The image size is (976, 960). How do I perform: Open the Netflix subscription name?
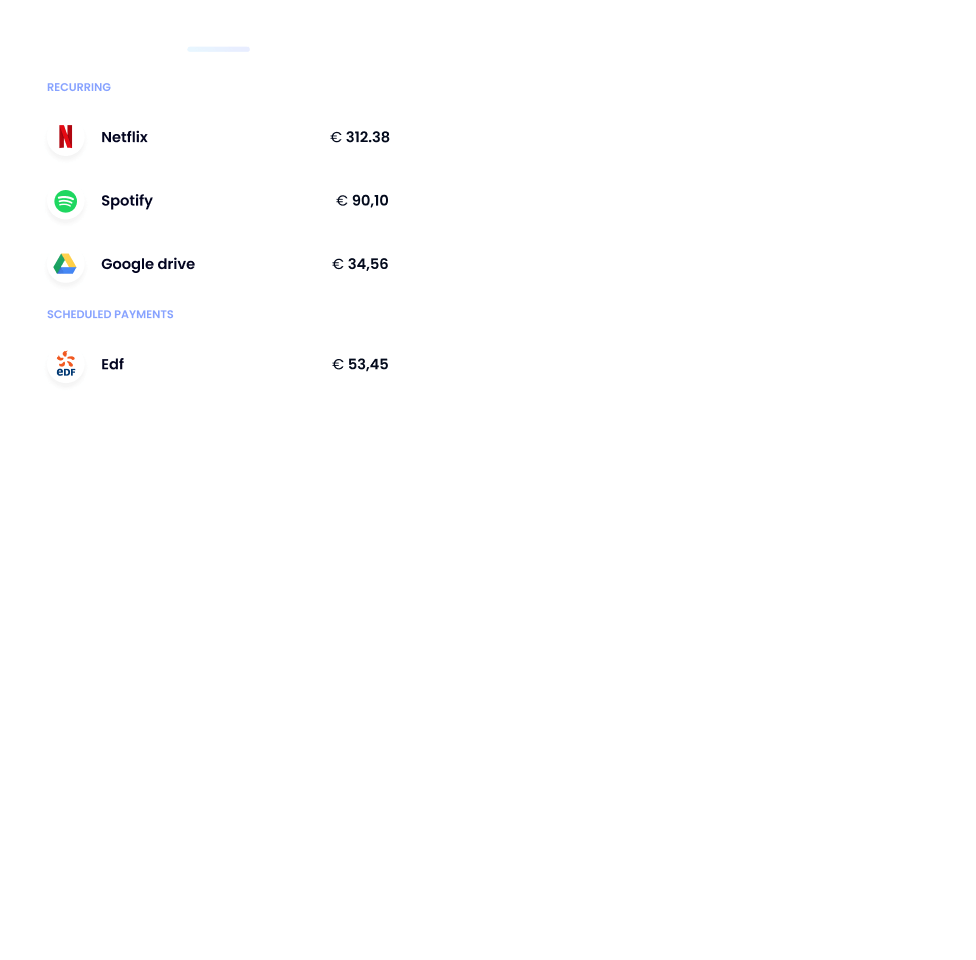tap(124, 137)
